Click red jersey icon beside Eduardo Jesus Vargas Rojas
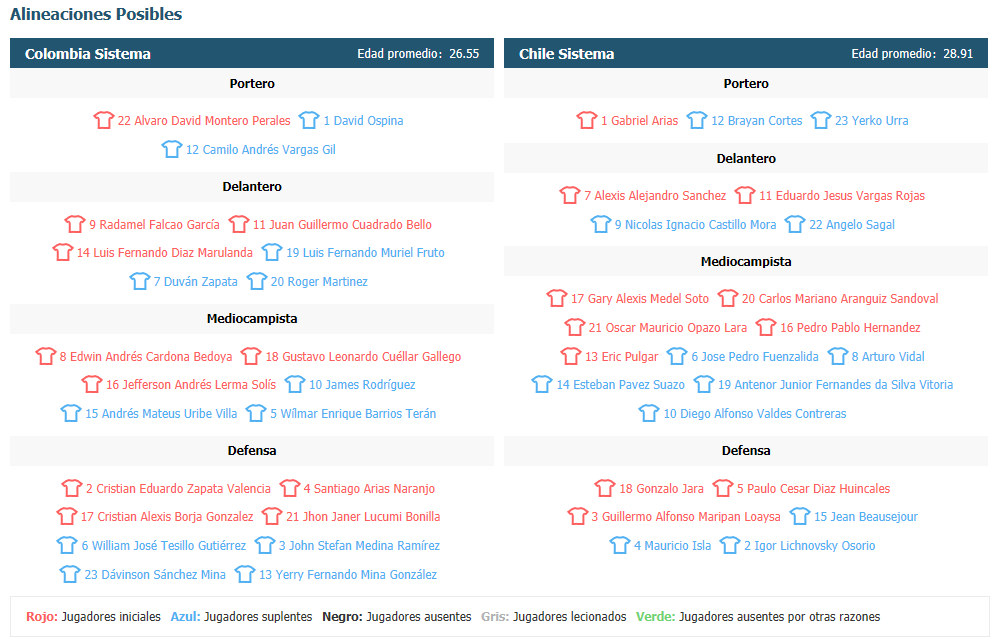Screen dimensions: 1000x643 (745, 195)
